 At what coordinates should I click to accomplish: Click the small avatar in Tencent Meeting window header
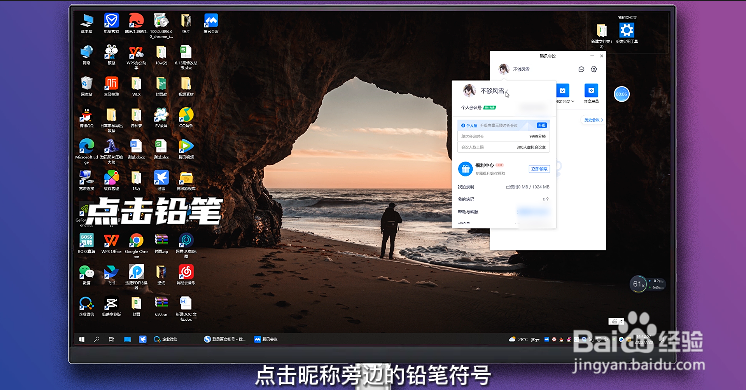click(504, 69)
